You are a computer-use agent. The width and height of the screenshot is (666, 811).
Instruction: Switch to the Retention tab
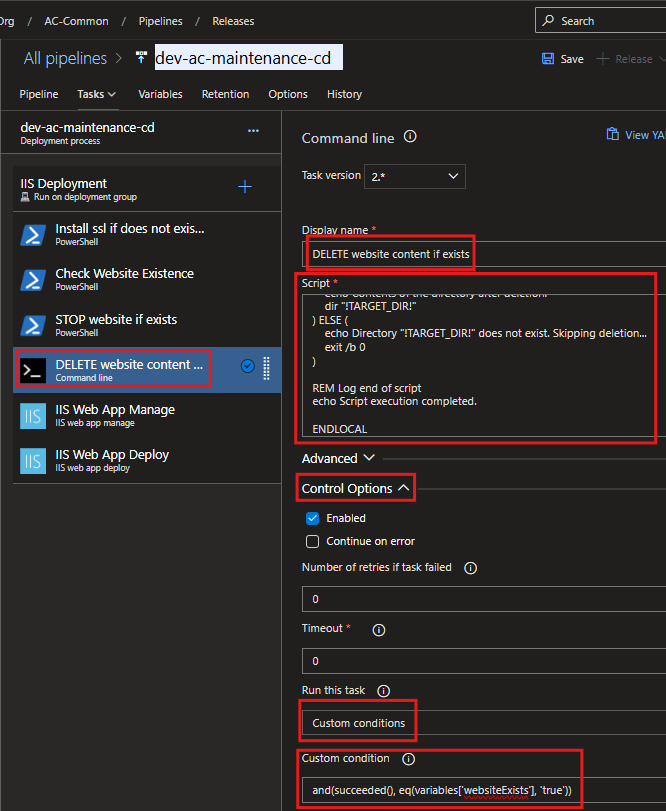(225, 94)
